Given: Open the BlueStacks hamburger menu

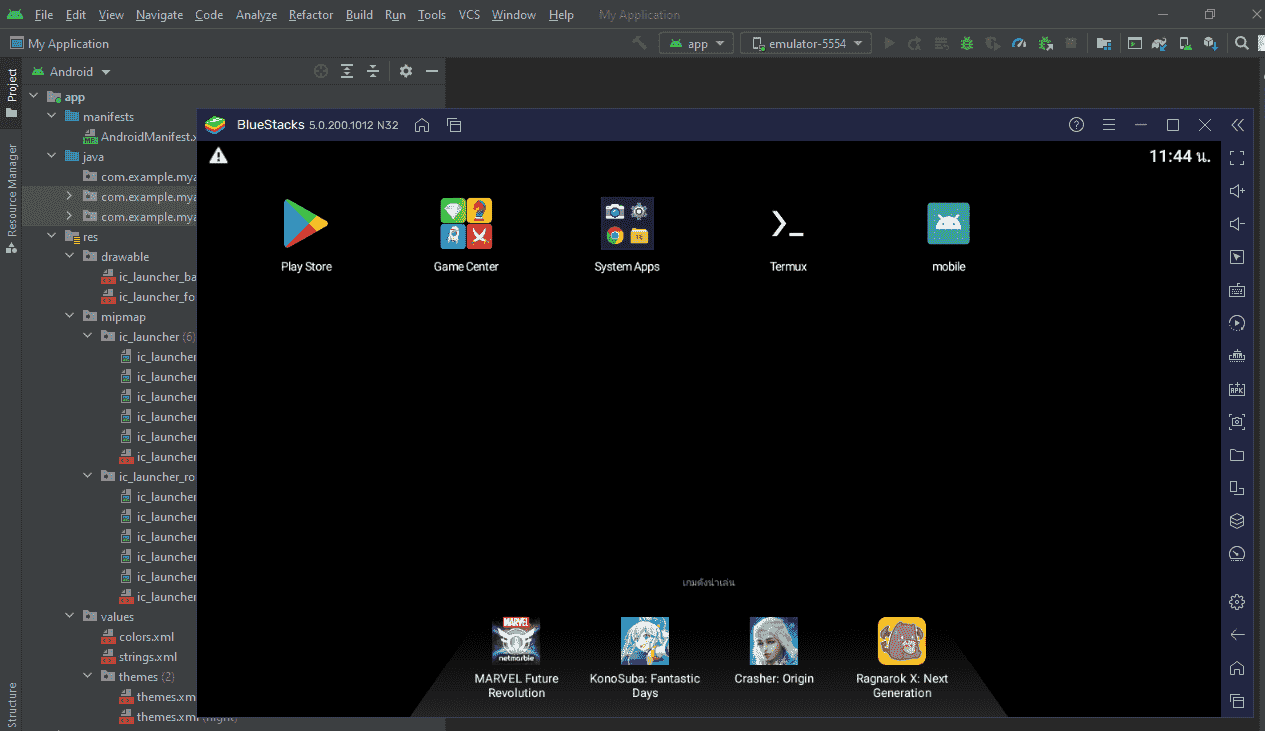Looking at the screenshot, I should [1108, 125].
